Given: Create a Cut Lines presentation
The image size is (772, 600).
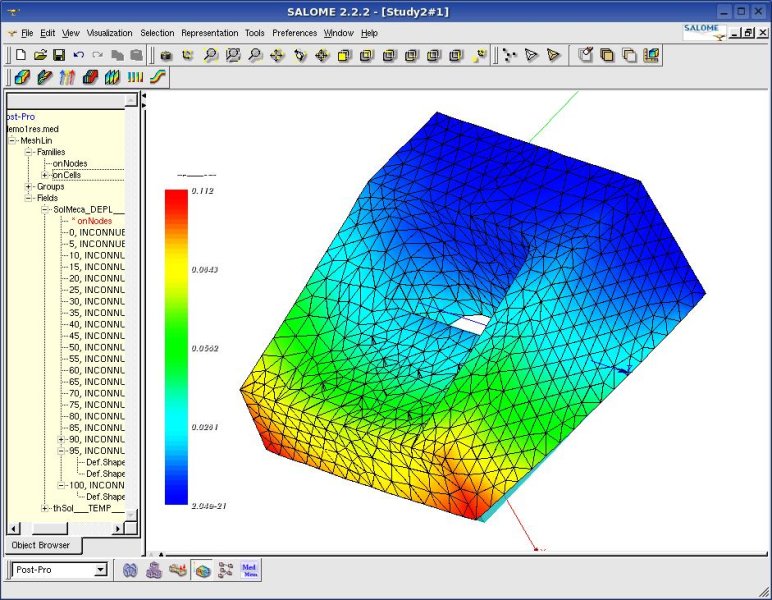Looking at the screenshot, I should 135,77.
